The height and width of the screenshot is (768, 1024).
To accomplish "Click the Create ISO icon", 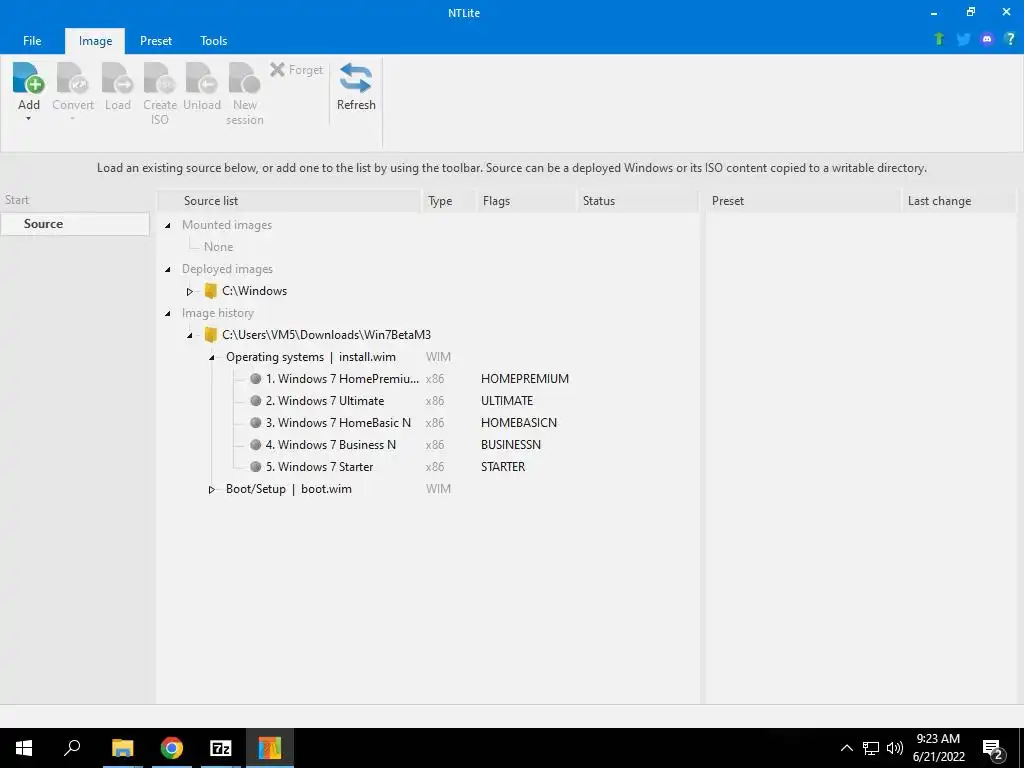I will coord(159,78).
